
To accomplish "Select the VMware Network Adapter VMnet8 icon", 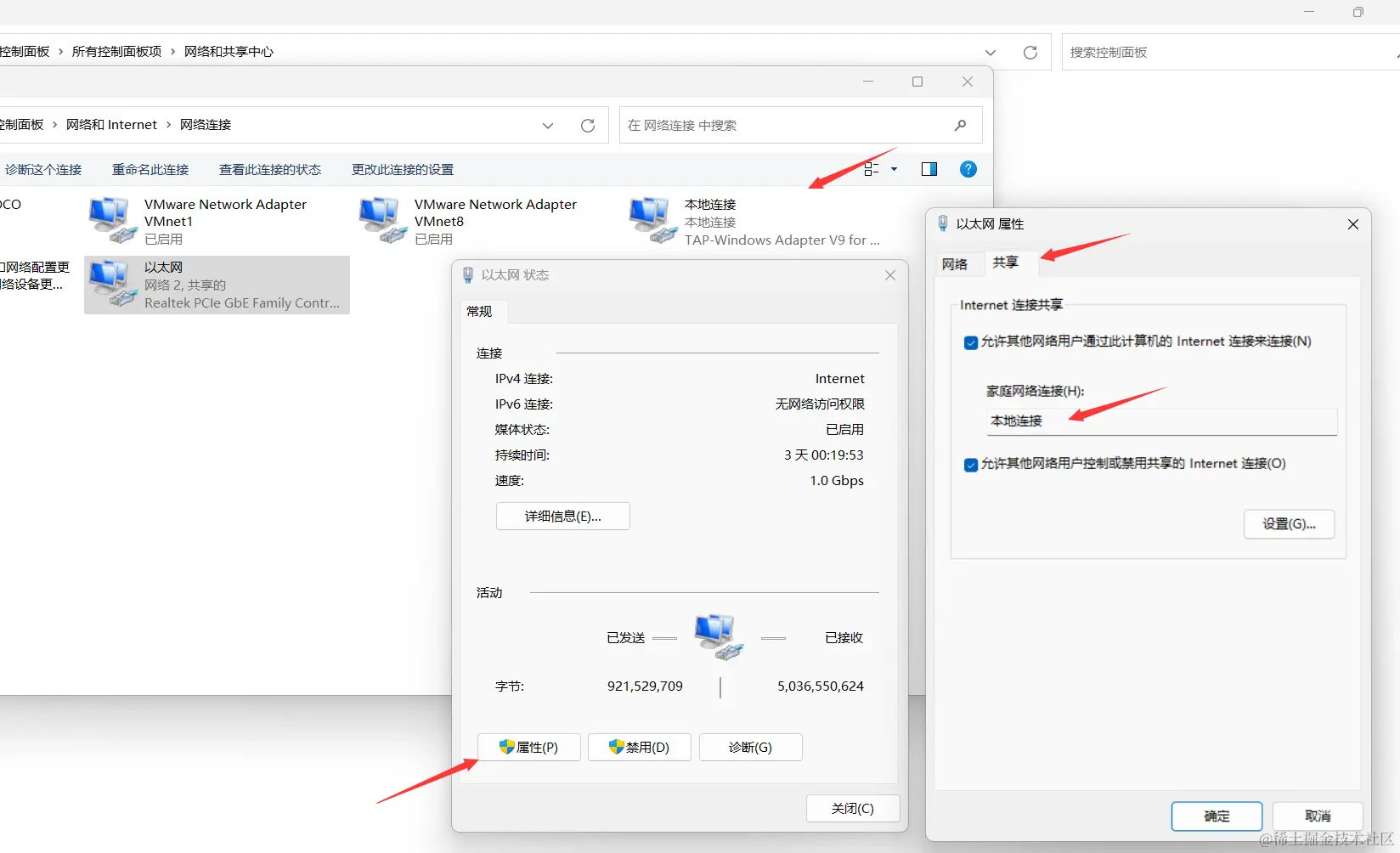I will click(x=382, y=220).
